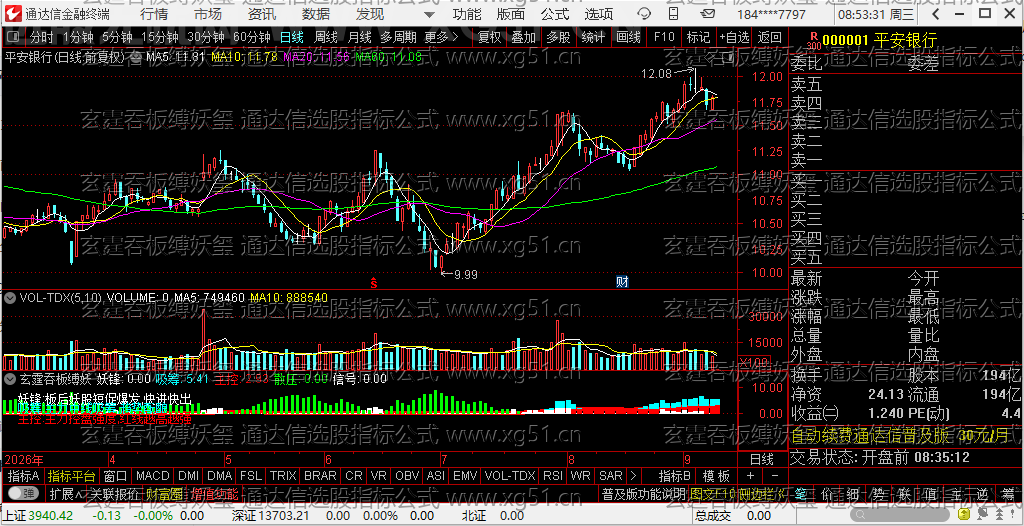Image resolution: width=1024 pixels, height=526 pixels.
Task: Switch to 15分钟 chart period
Action: (x=159, y=37)
